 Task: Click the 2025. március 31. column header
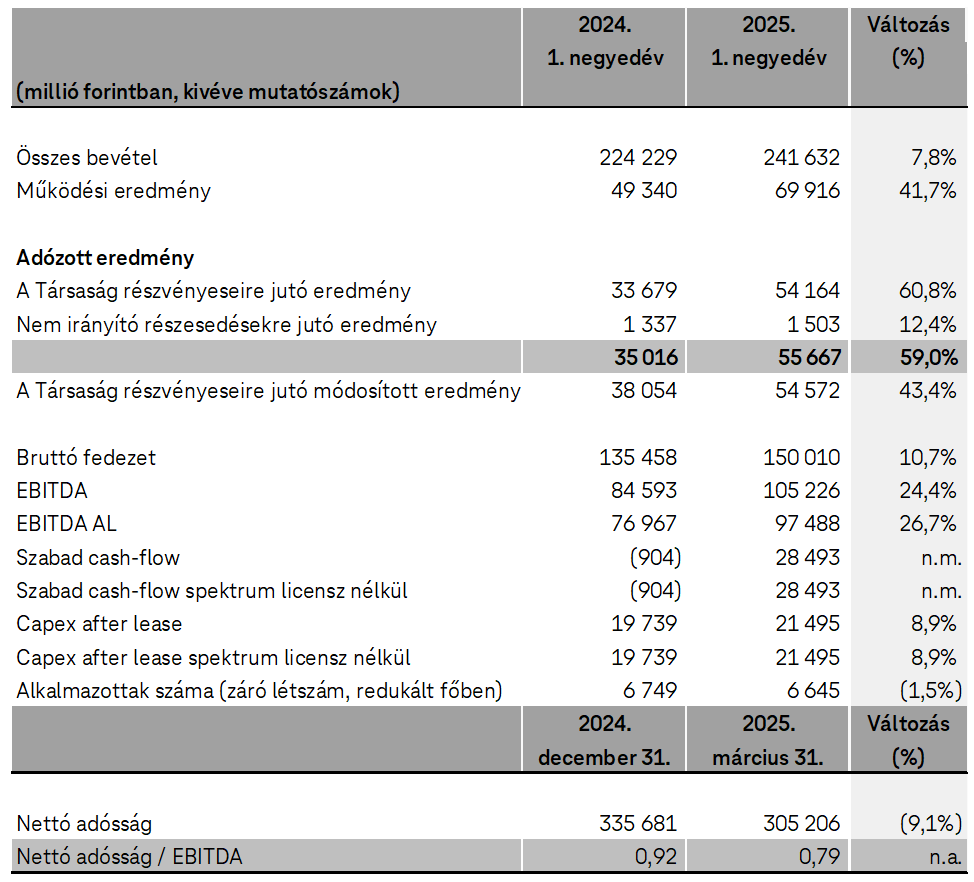pos(768,739)
